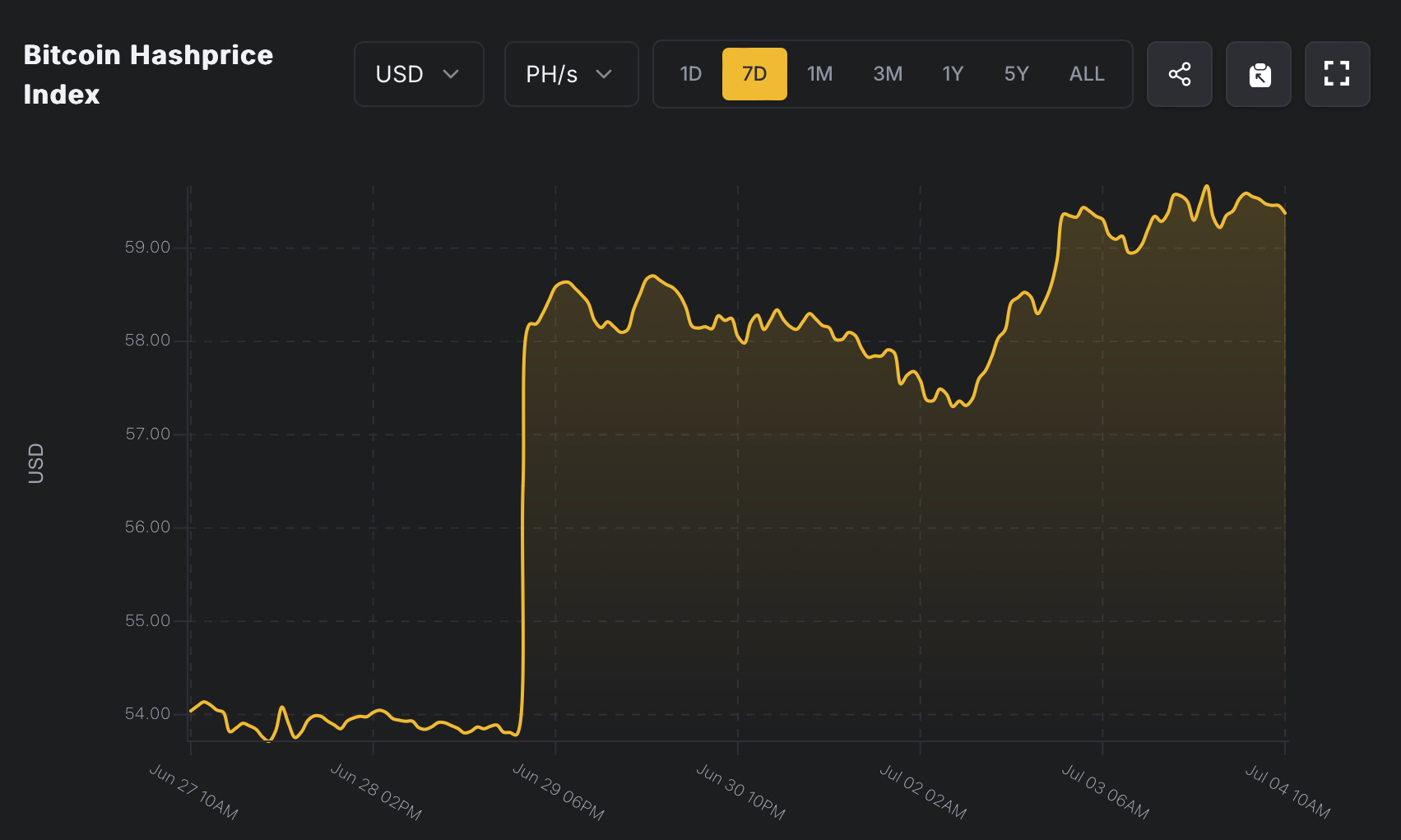Expand the PH/s unit dropdown
Viewport: 1401px width, 840px height.
[x=571, y=74]
